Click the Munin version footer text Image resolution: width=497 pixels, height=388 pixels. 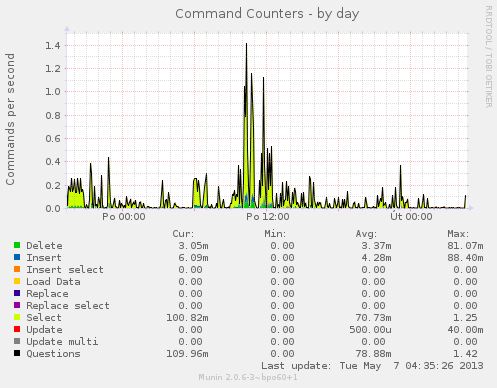coord(248,377)
